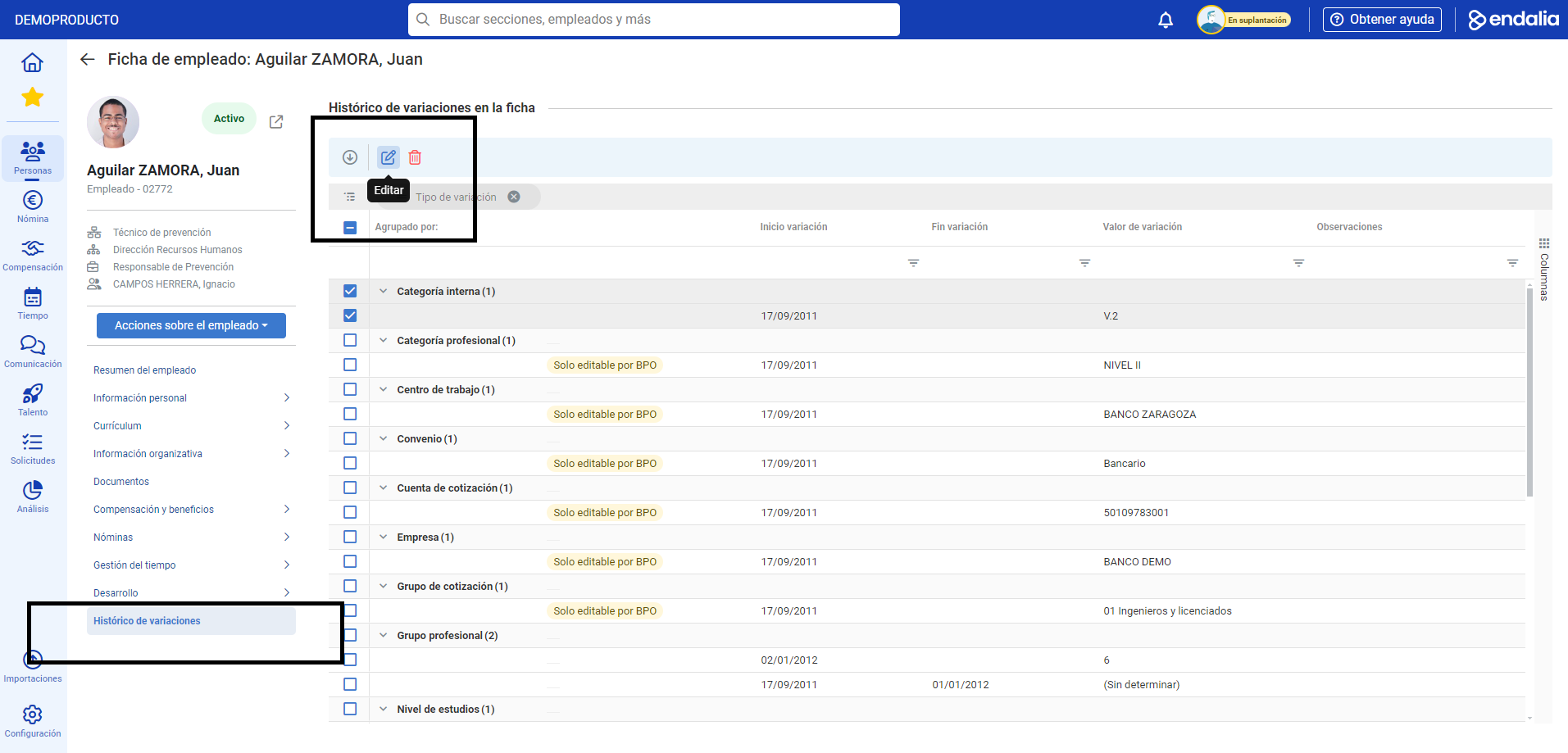Click the Obtener ayuda button
This screenshot has width=1568, height=753.
click(x=1382, y=20)
